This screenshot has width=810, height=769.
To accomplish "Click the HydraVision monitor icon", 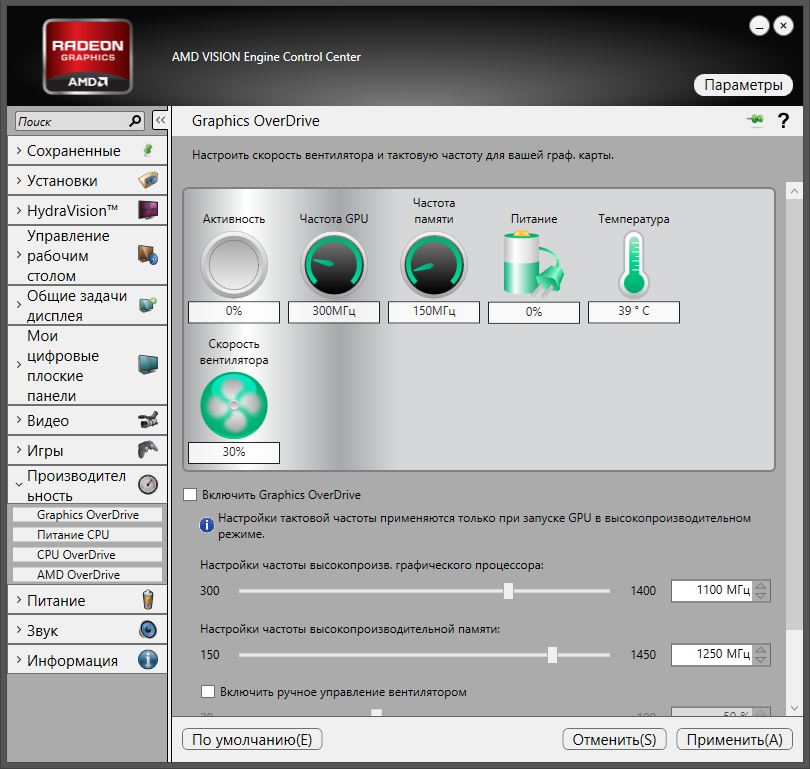I will click(148, 210).
